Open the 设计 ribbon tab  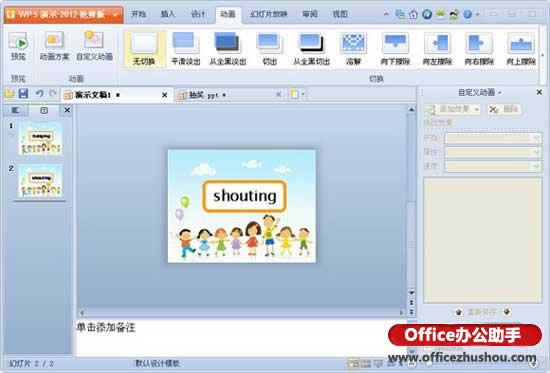(198, 14)
